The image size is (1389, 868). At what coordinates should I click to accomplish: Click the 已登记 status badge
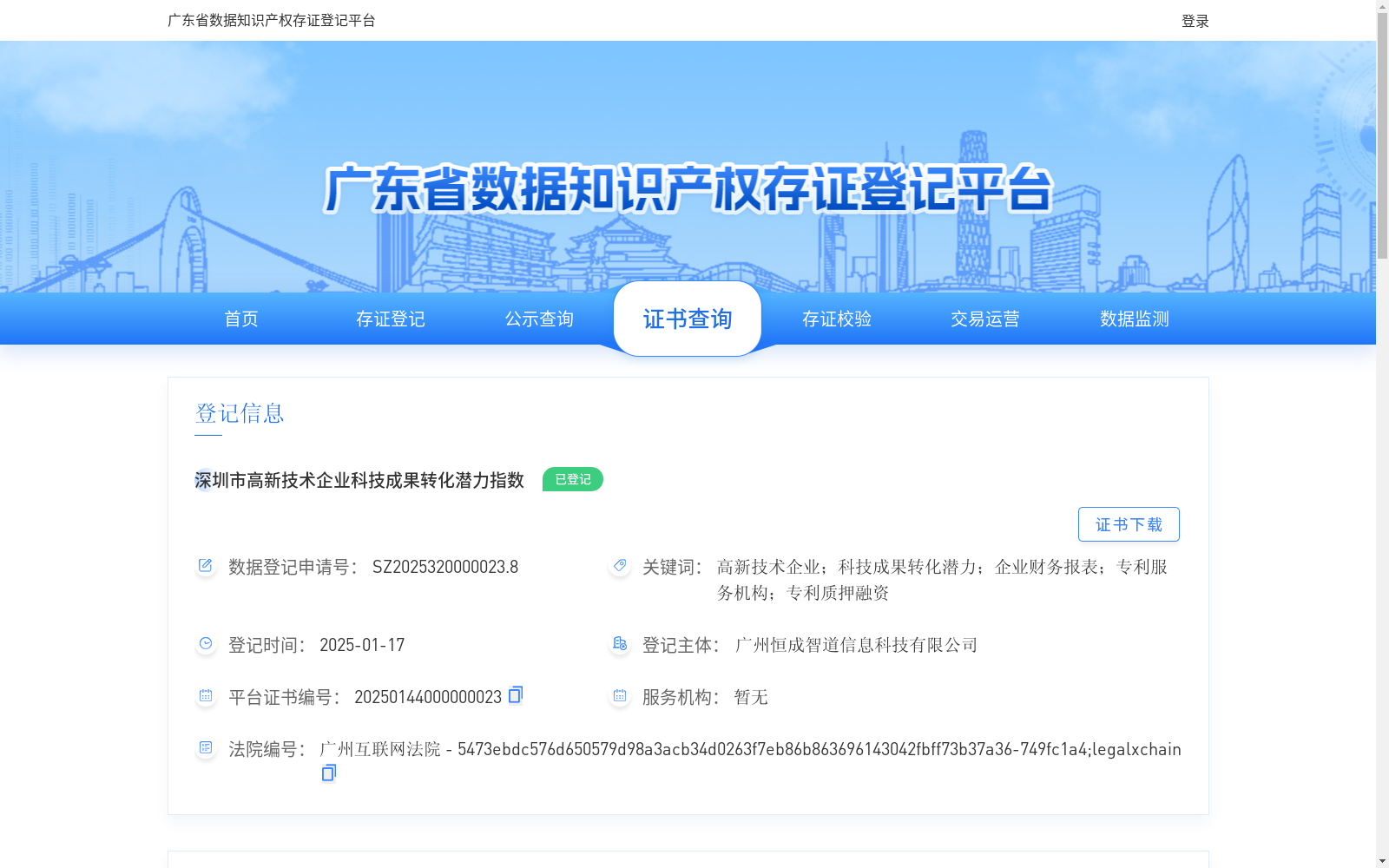[x=573, y=479]
